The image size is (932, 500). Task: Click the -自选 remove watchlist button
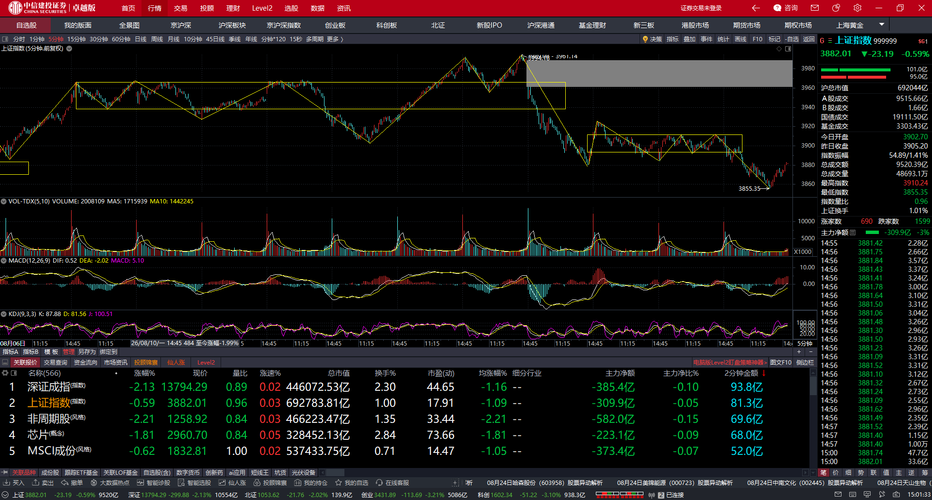pyautogui.click(x=792, y=39)
